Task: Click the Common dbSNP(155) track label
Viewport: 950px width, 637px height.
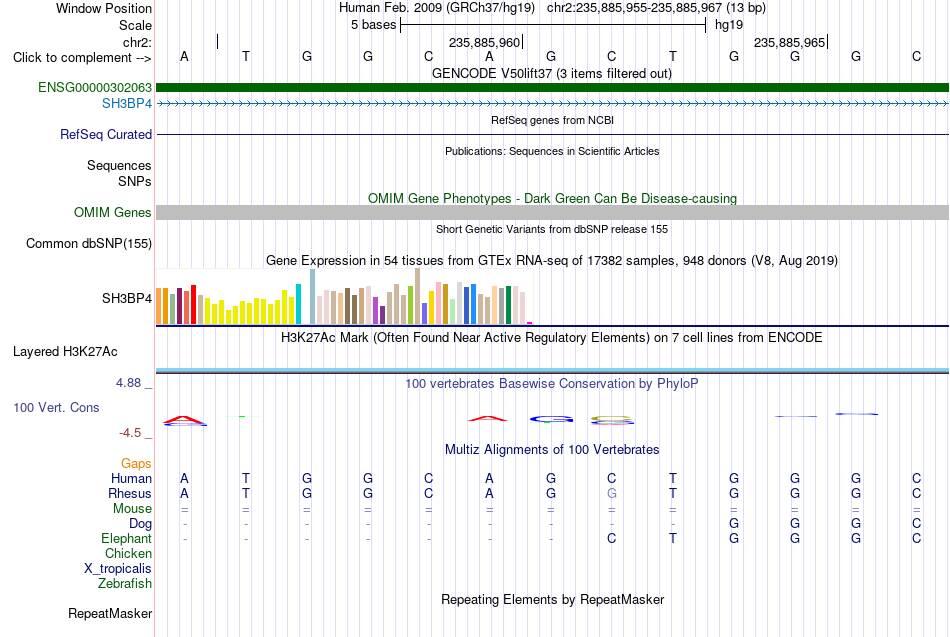Action: (x=89, y=244)
